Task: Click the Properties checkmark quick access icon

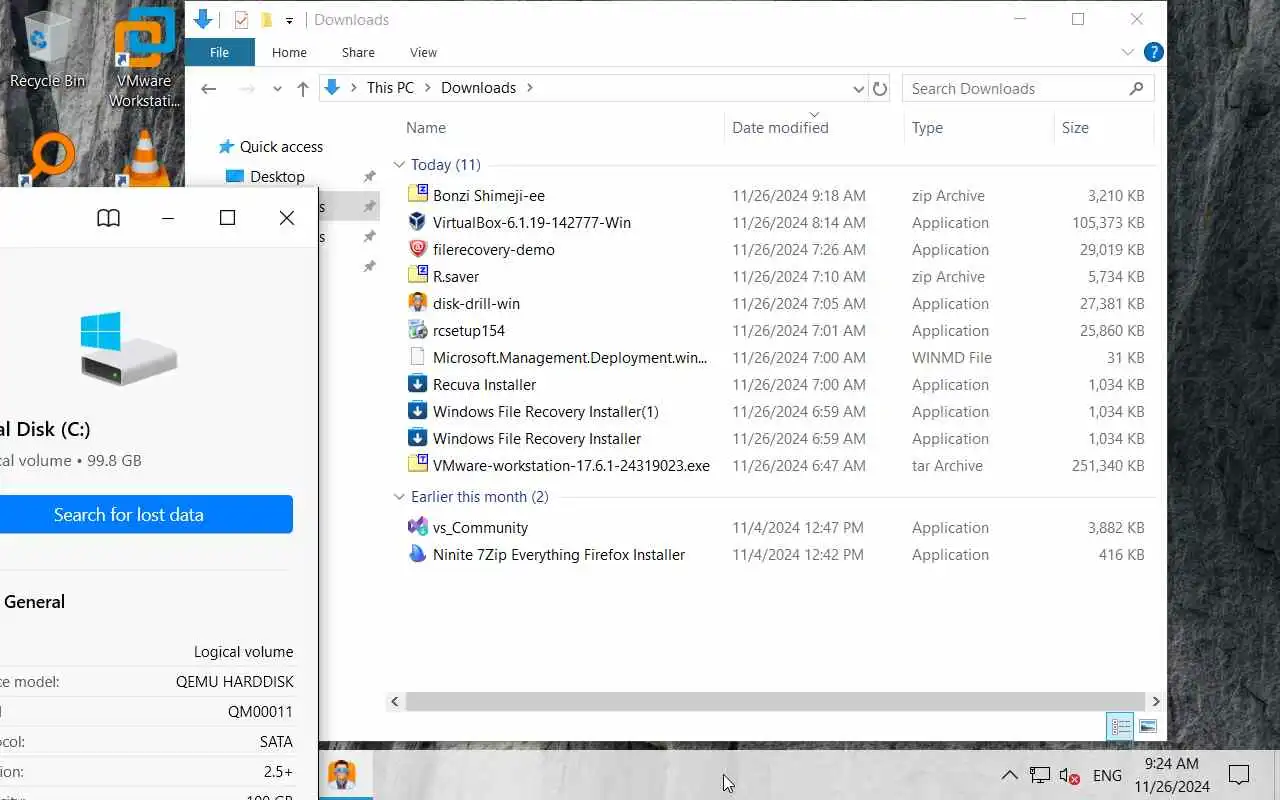Action: [x=240, y=19]
